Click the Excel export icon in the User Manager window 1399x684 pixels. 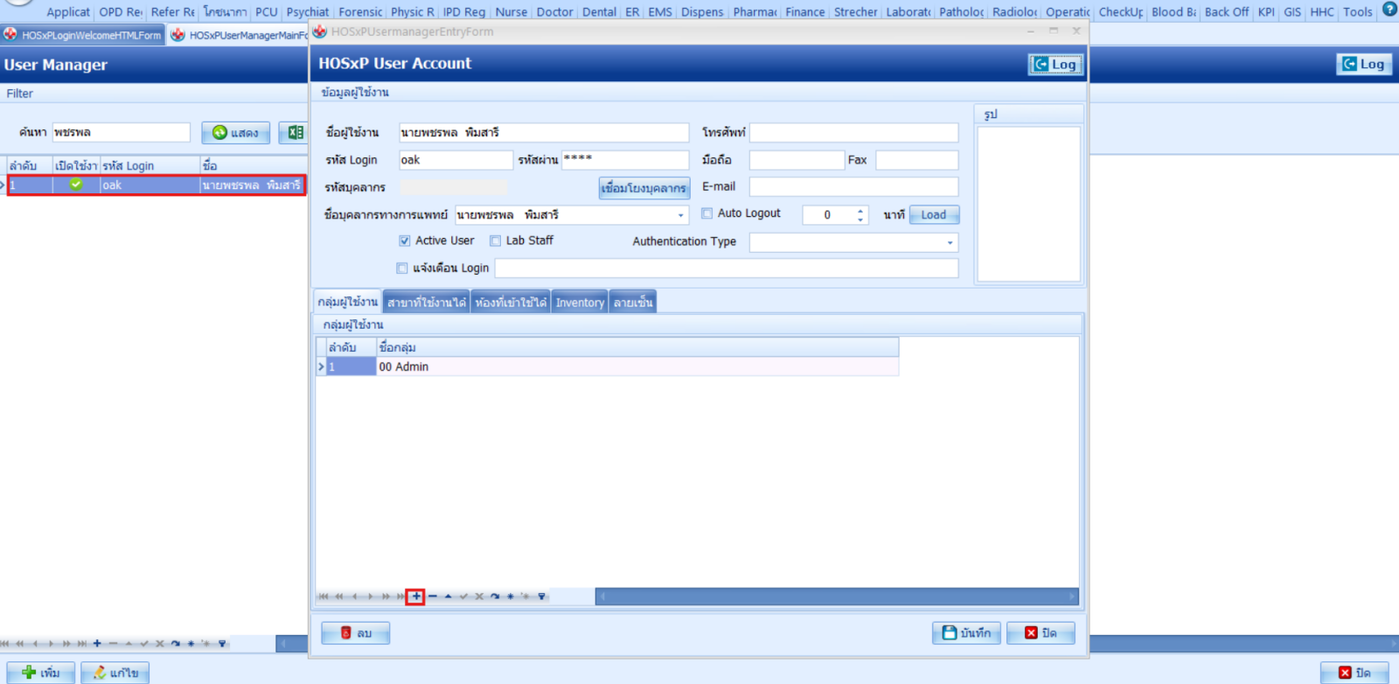point(295,132)
